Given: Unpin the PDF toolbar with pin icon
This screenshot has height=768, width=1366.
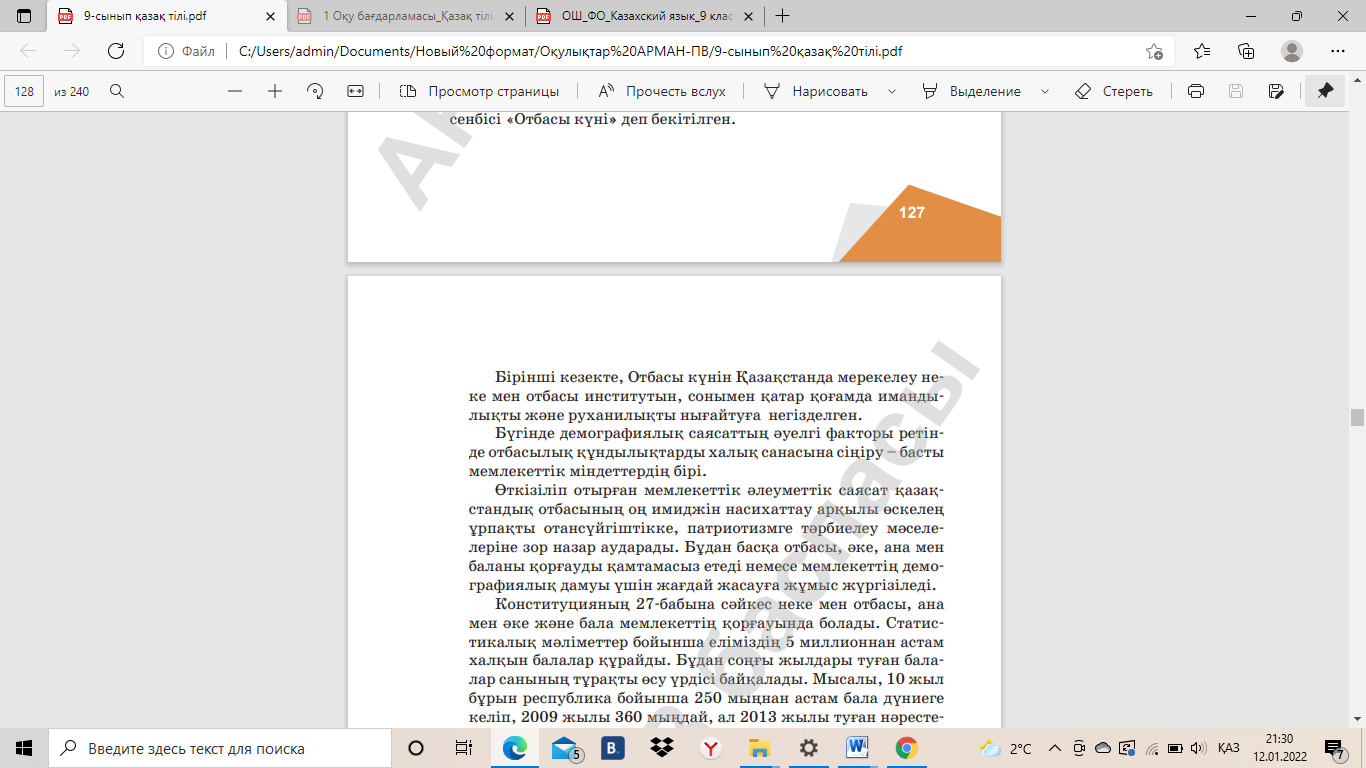Looking at the screenshot, I should click(1325, 91).
